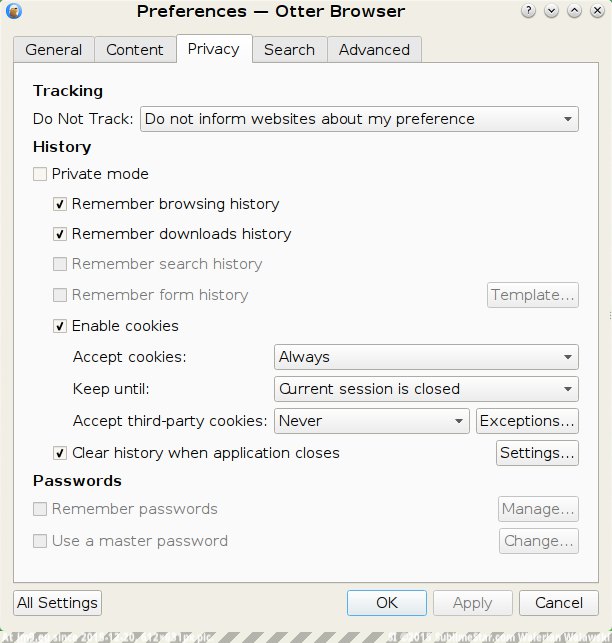Switch to the General tab
This screenshot has width=612, height=643.
(x=54, y=50)
